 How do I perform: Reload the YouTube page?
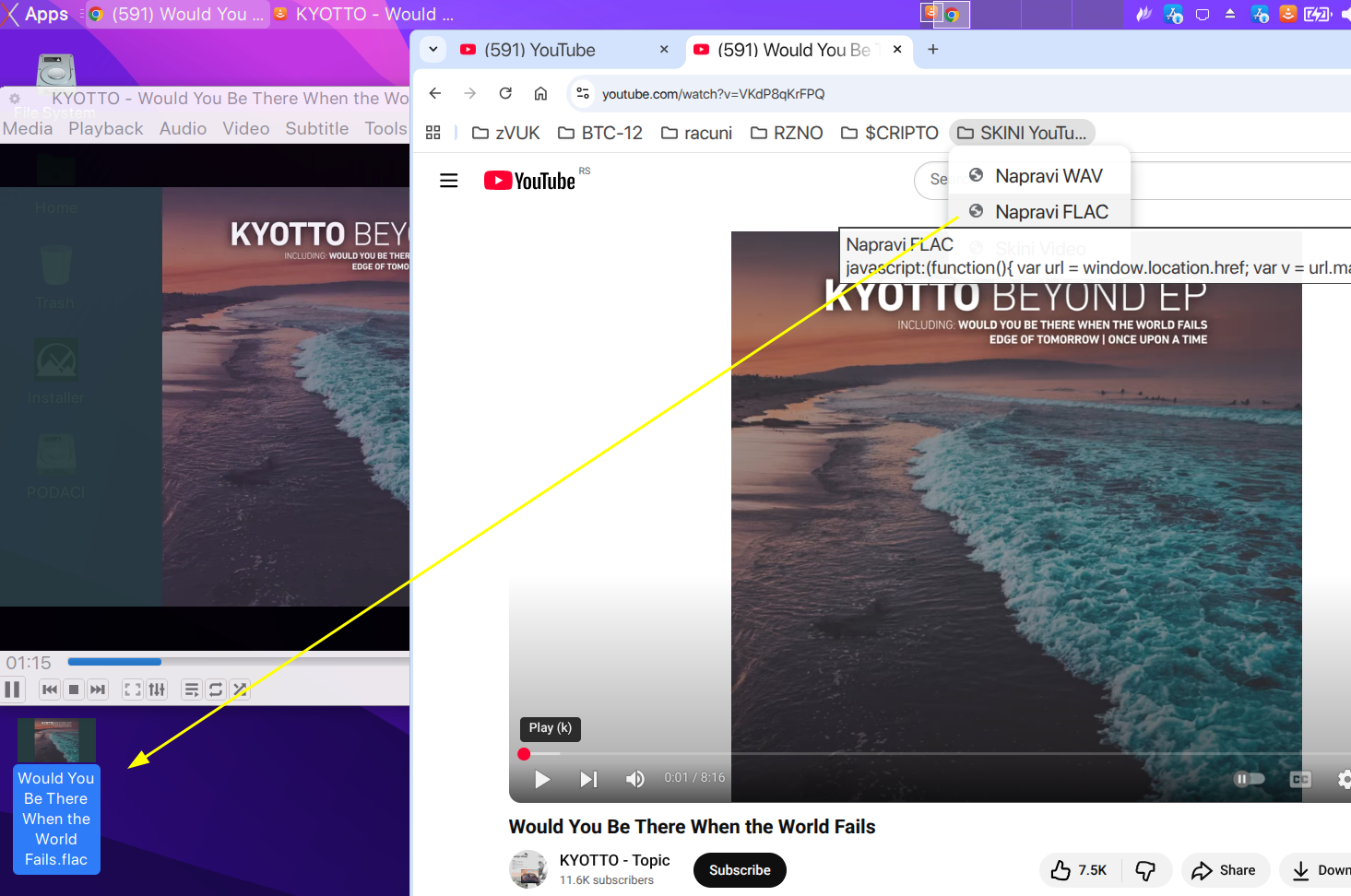click(505, 93)
